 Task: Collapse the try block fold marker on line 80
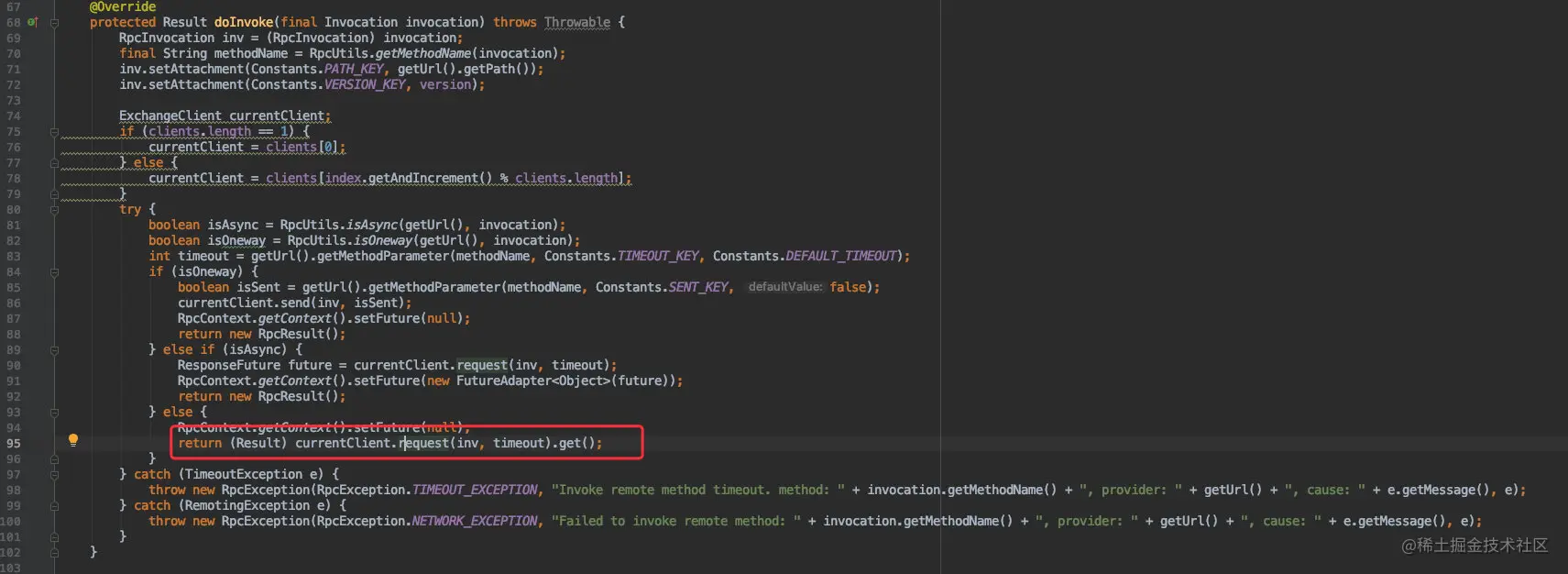click(54, 209)
